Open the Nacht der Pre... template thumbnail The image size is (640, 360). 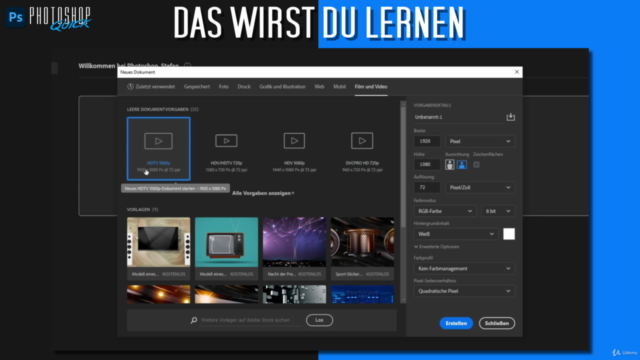294,242
